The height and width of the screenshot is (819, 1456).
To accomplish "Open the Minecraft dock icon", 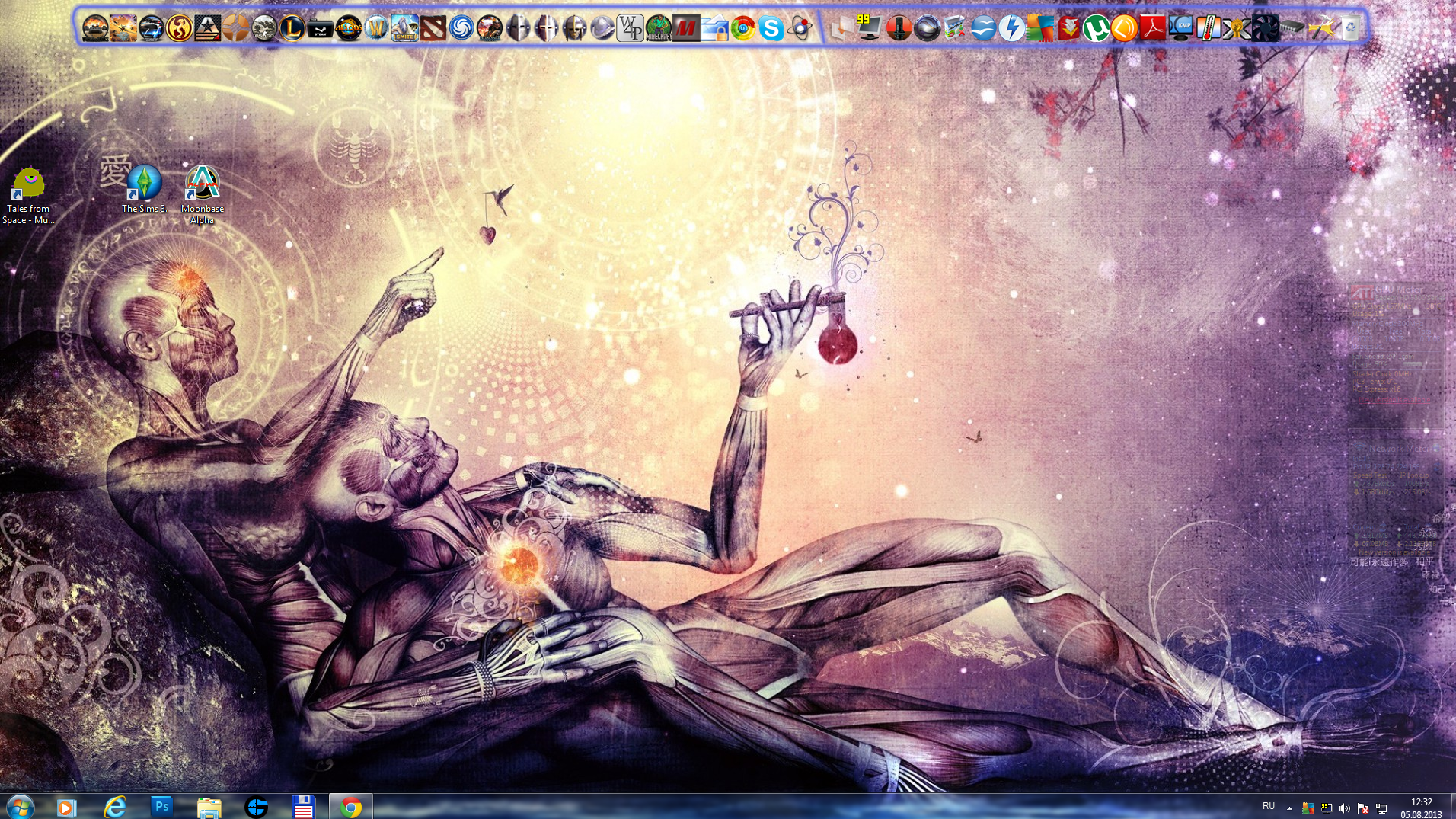I will (658, 29).
